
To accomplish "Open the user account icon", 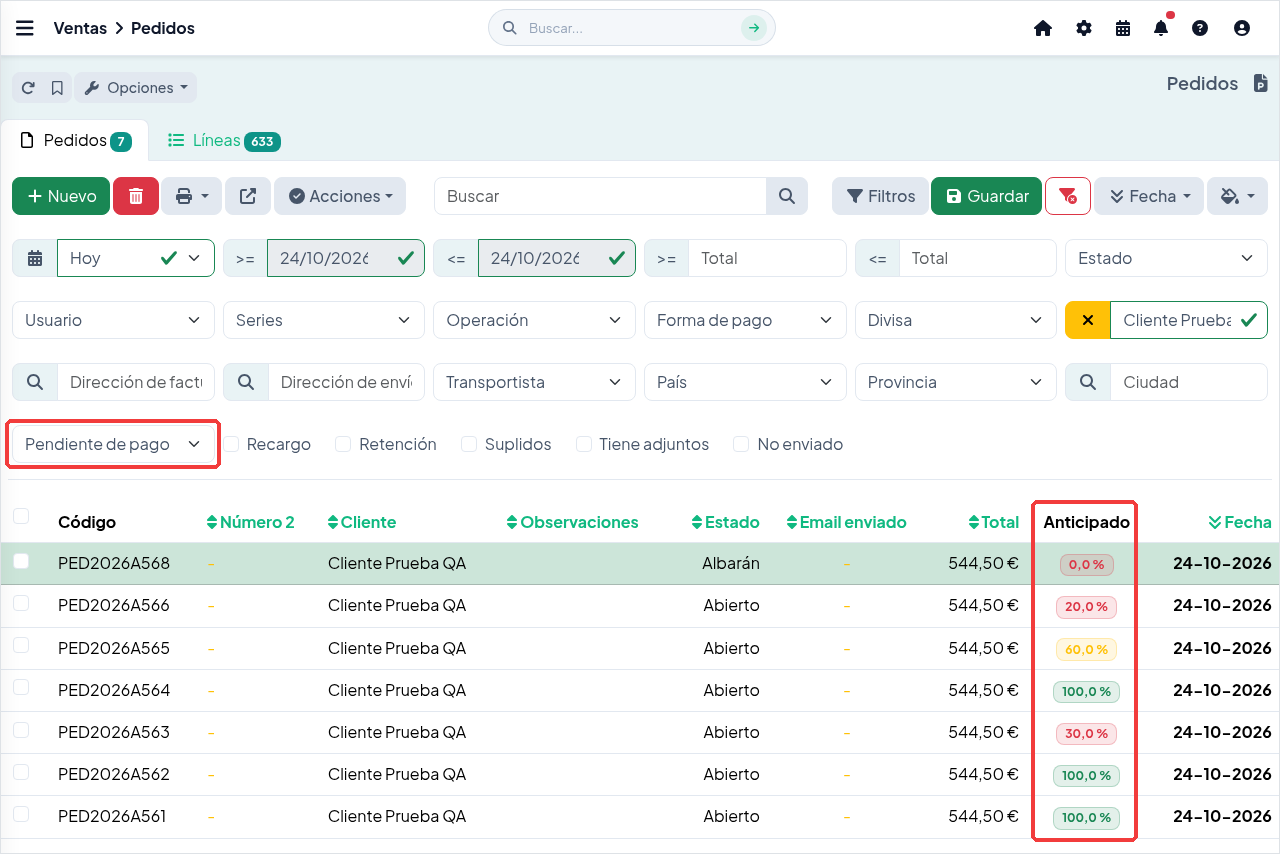I will click(x=1242, y=28).
